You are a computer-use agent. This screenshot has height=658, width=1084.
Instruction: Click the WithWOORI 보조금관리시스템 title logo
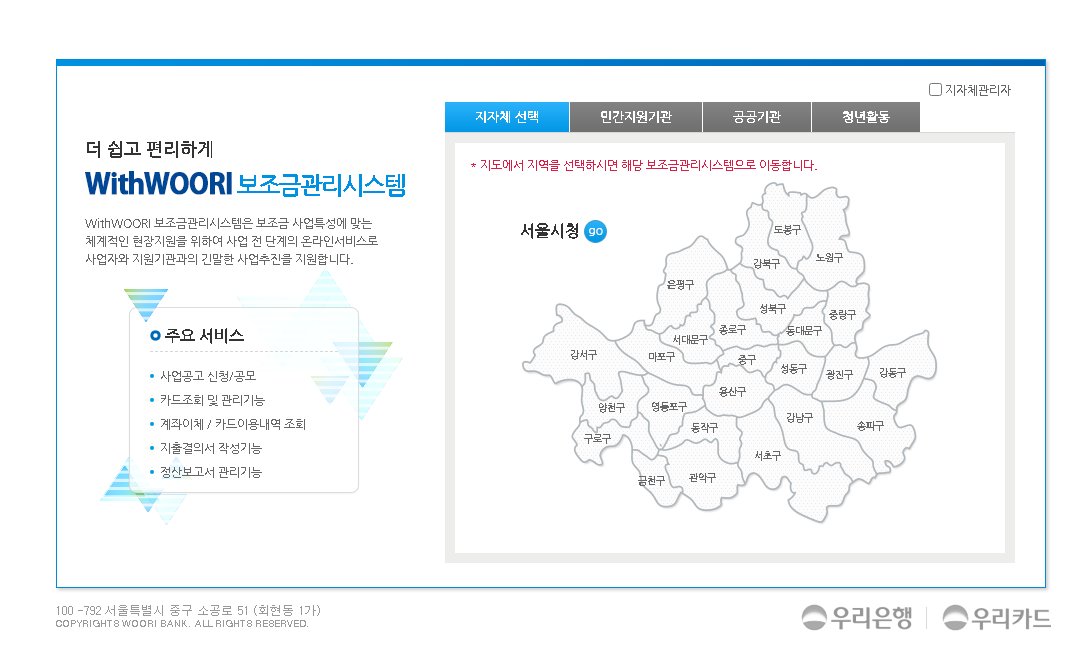coord(245,184)
